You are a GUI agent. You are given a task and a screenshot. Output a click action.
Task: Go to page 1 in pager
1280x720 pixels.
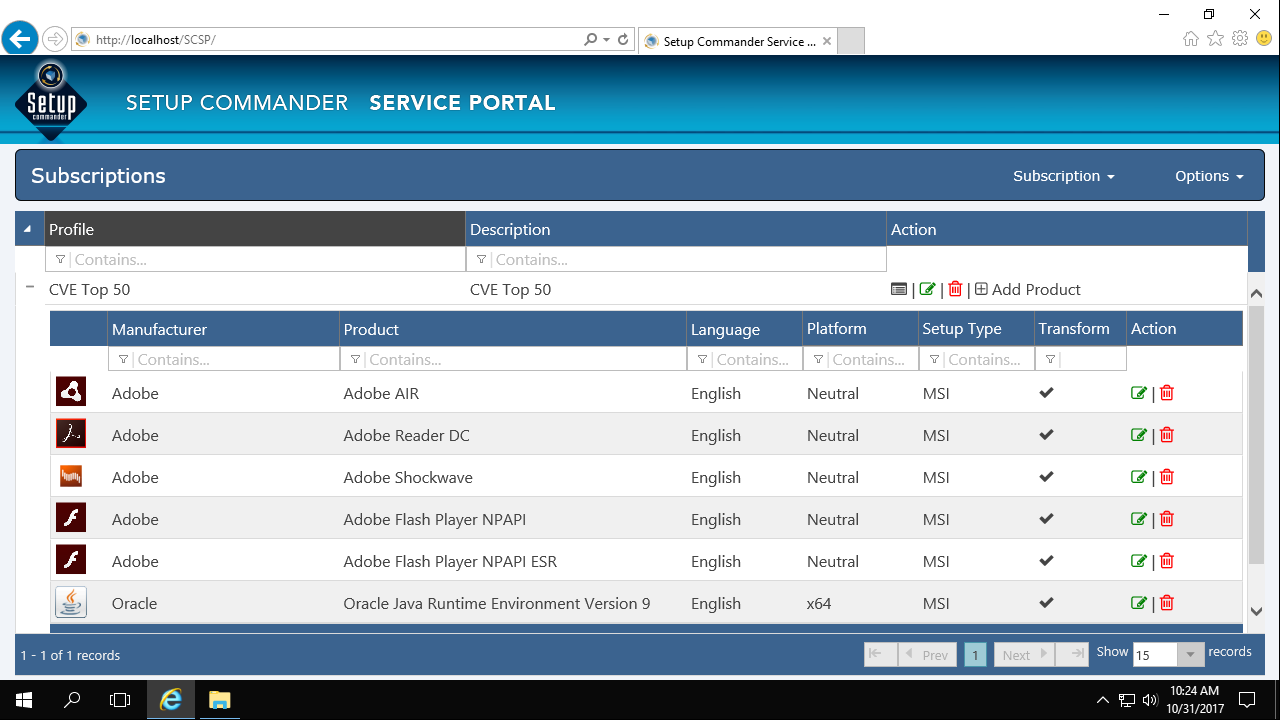pos(975,655)
